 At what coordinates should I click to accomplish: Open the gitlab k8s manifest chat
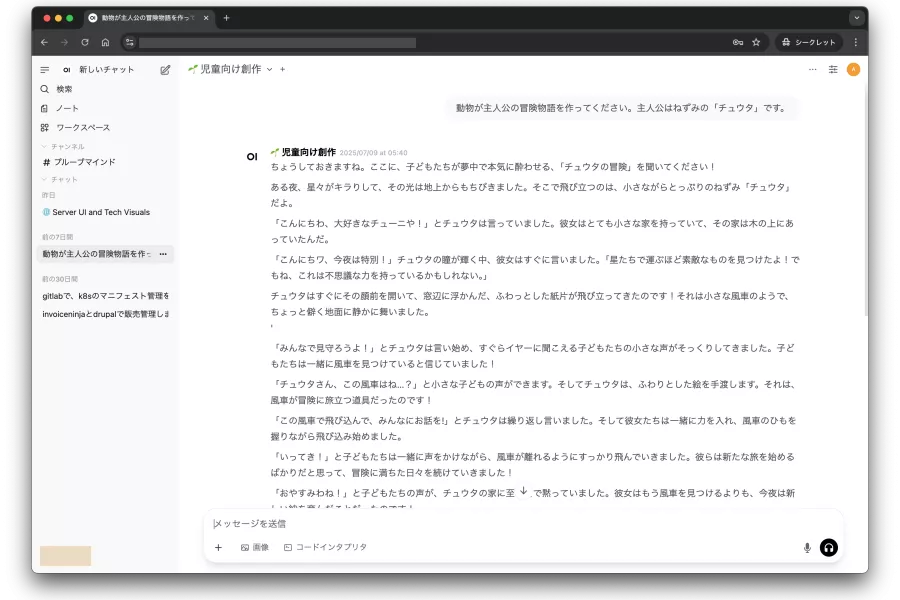[x=106, y=296]
